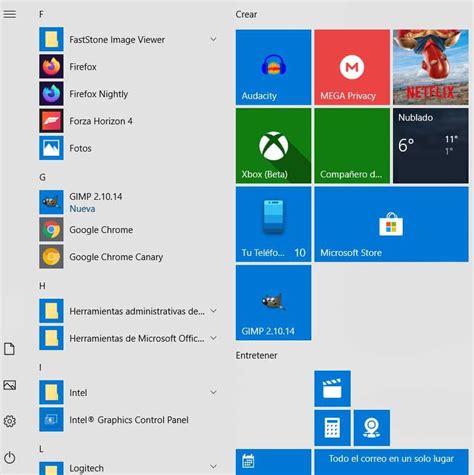Open the Netflix tile
474x475 pixels.
pos(431,67)
